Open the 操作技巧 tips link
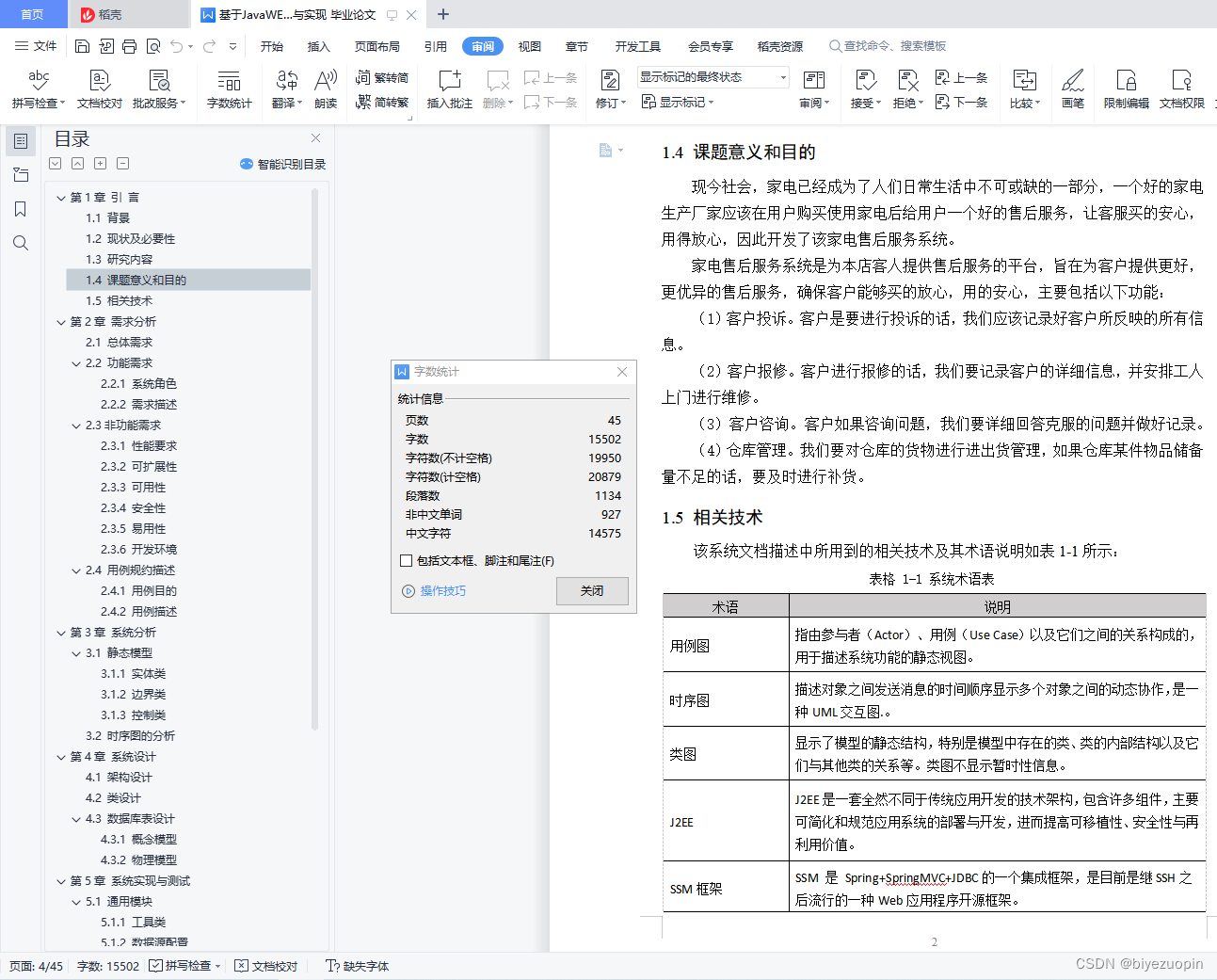 point(442,590)
